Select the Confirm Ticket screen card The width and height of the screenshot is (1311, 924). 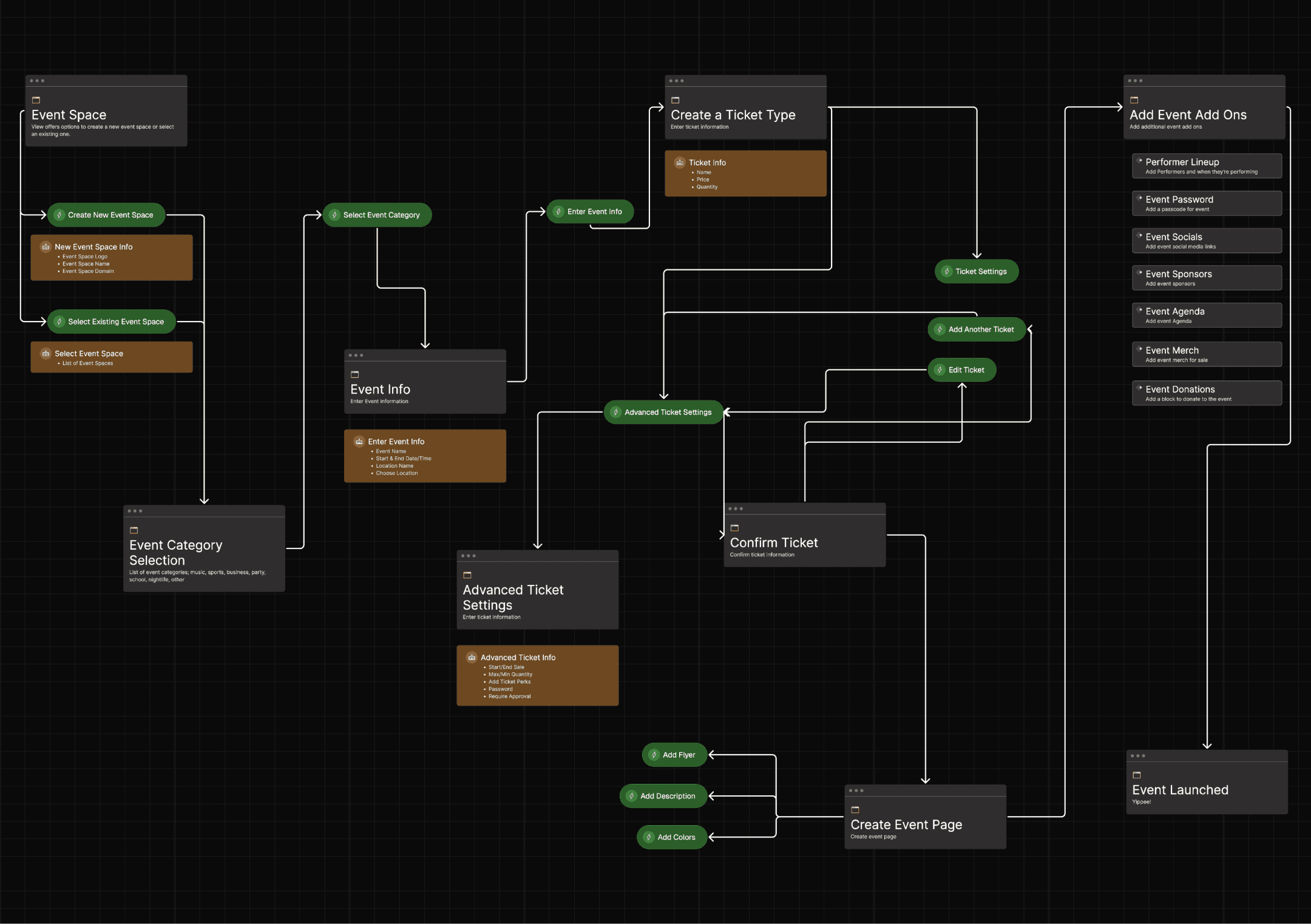pos(805,536)
